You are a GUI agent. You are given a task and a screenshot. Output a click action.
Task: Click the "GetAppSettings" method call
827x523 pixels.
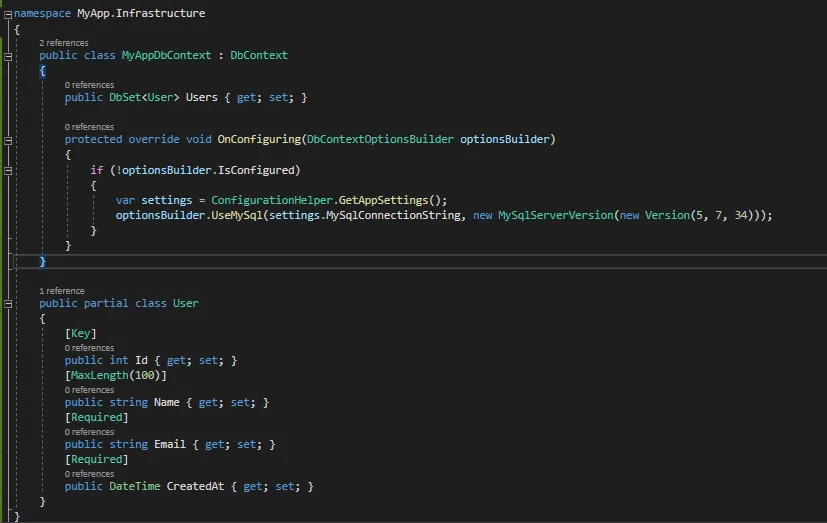point(383,200)
